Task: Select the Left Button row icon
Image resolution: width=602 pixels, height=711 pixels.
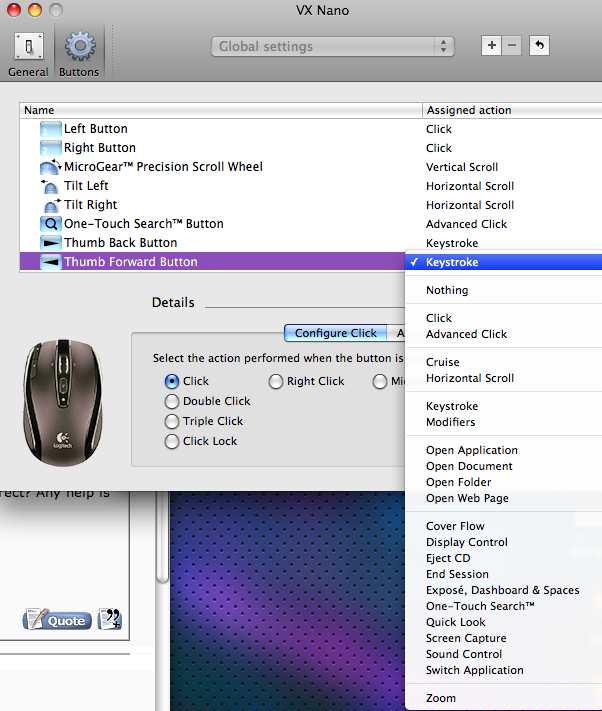Action: (x=50, y=129)
